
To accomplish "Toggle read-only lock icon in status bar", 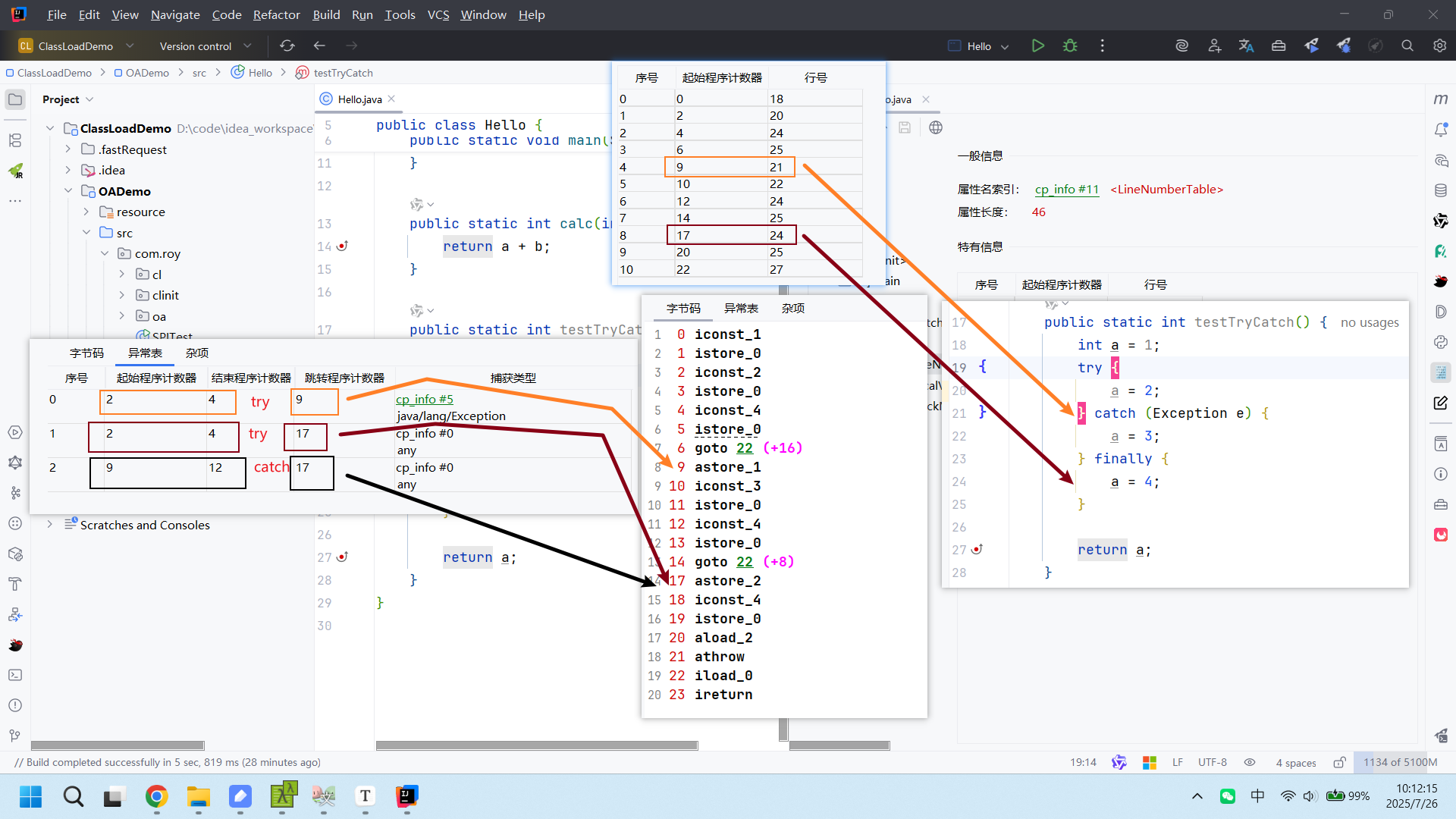I will tap(1340, 762).
